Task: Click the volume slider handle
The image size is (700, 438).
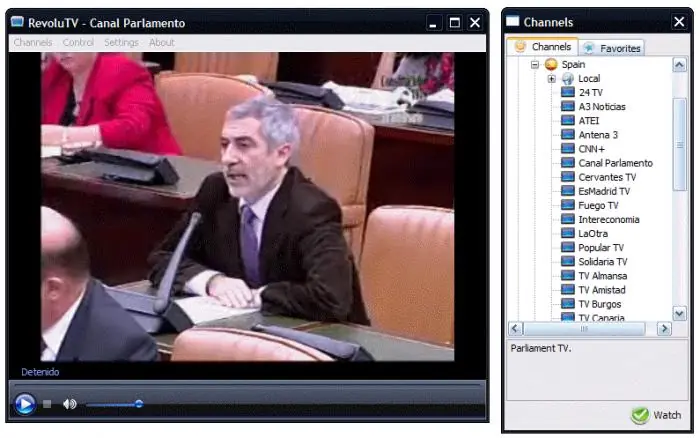Action: (x=139, y=404)
